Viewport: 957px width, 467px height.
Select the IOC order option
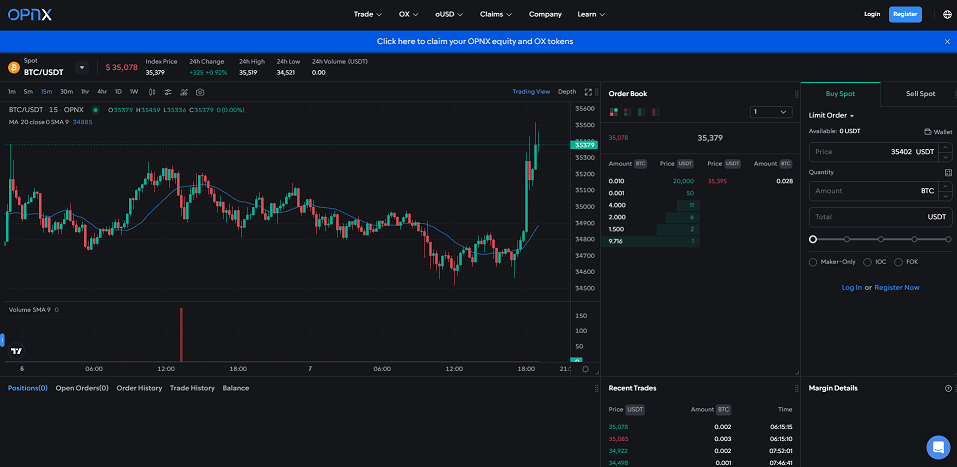pos(867,262)
